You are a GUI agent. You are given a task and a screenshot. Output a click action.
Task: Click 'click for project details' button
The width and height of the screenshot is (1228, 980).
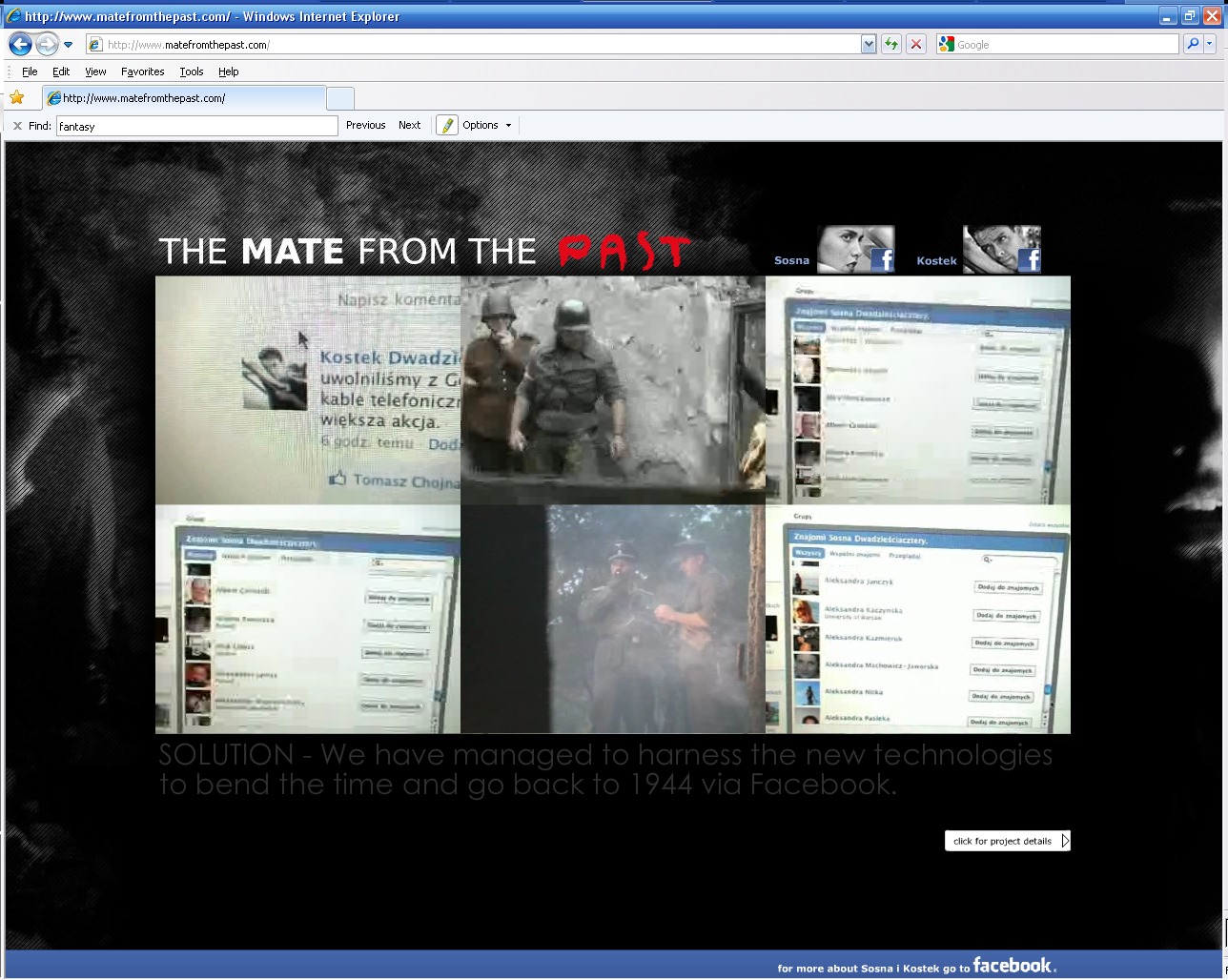point(1007,841)
